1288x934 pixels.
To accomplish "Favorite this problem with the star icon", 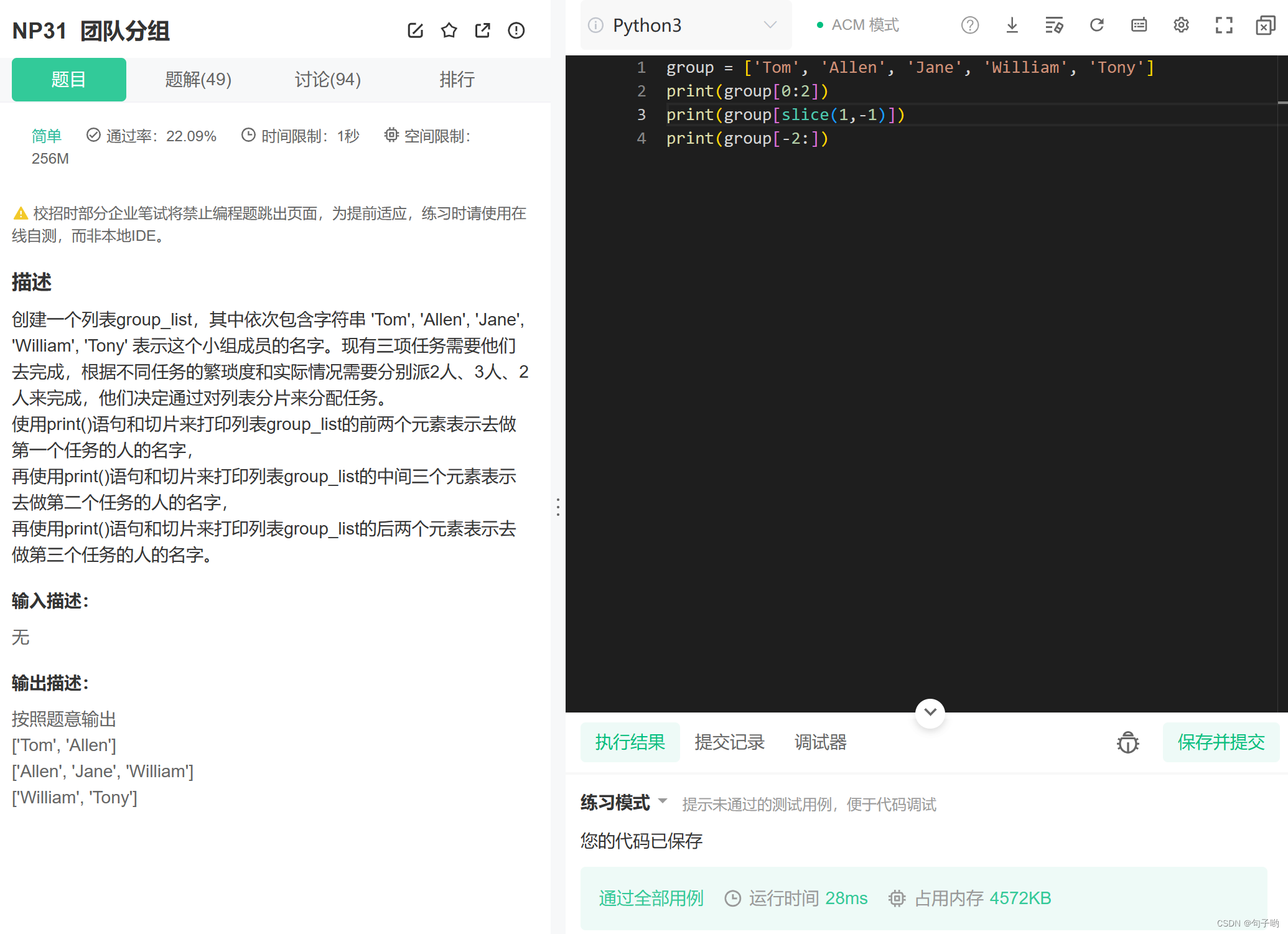I will 449,30.
